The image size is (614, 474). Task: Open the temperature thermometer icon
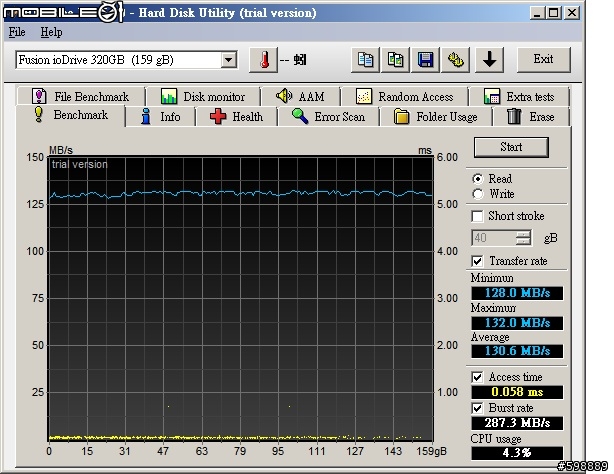(264, 60)
